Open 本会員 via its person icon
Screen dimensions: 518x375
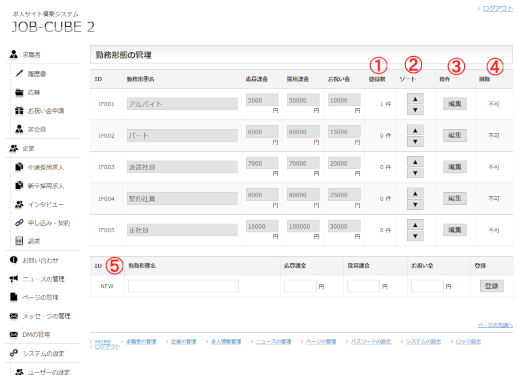[19, 129]
